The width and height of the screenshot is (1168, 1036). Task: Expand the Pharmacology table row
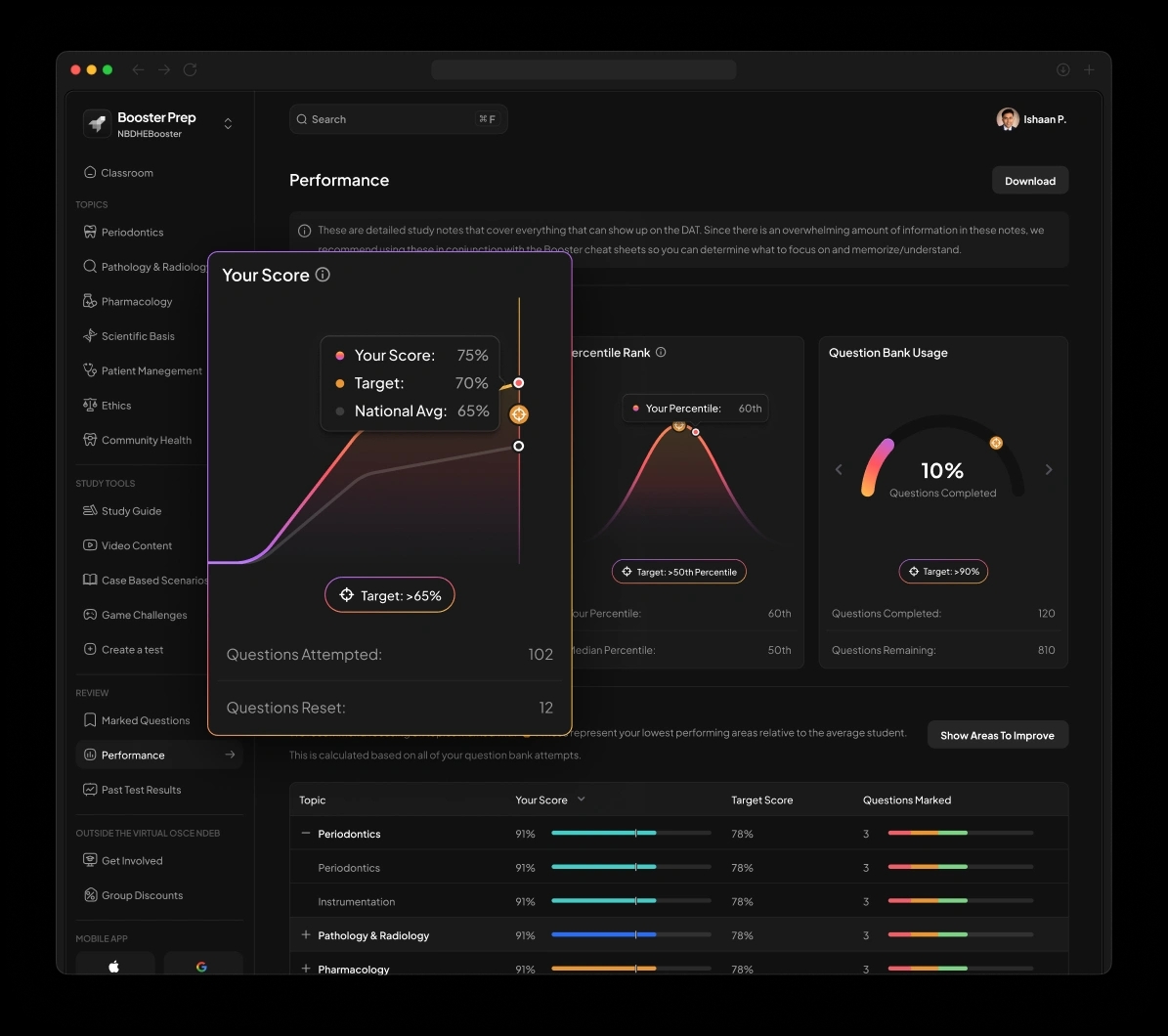coord(305,969)
